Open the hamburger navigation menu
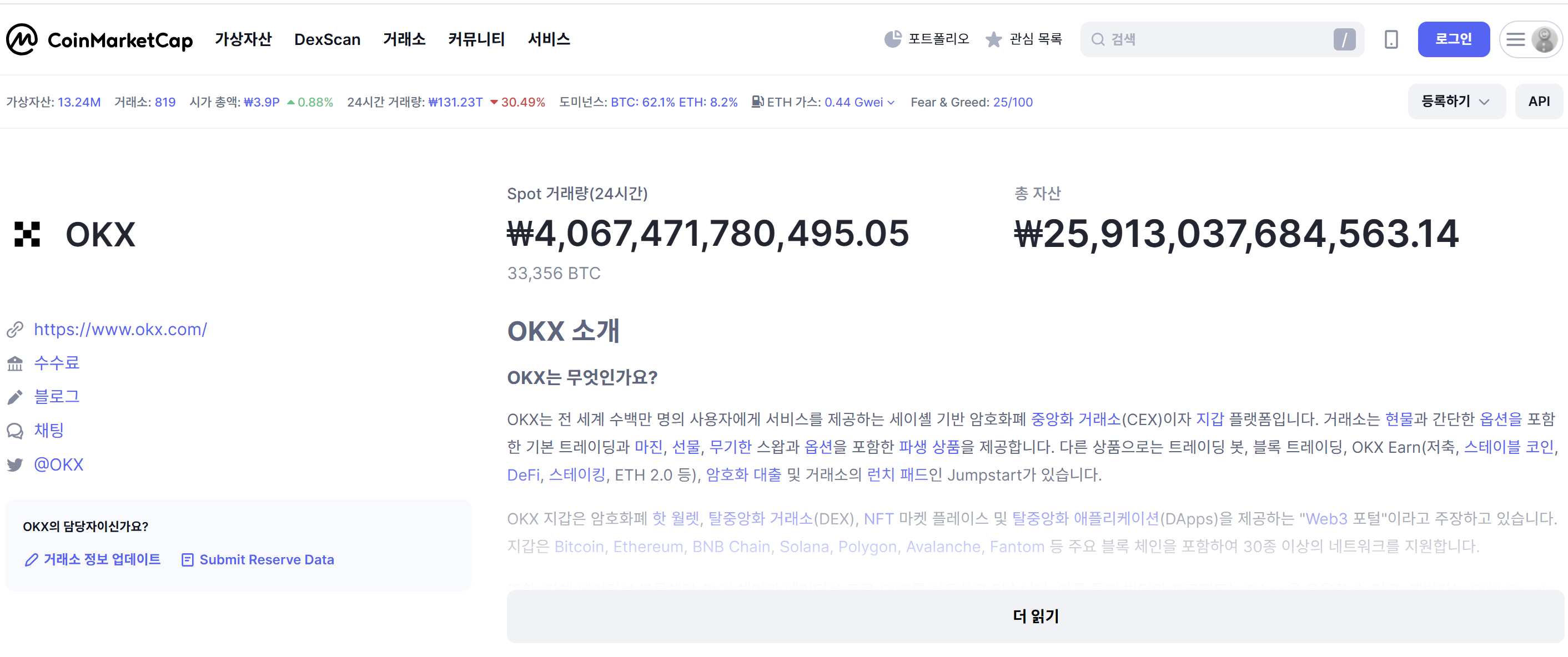1568x657 pixels. (x=1516, y=39)
